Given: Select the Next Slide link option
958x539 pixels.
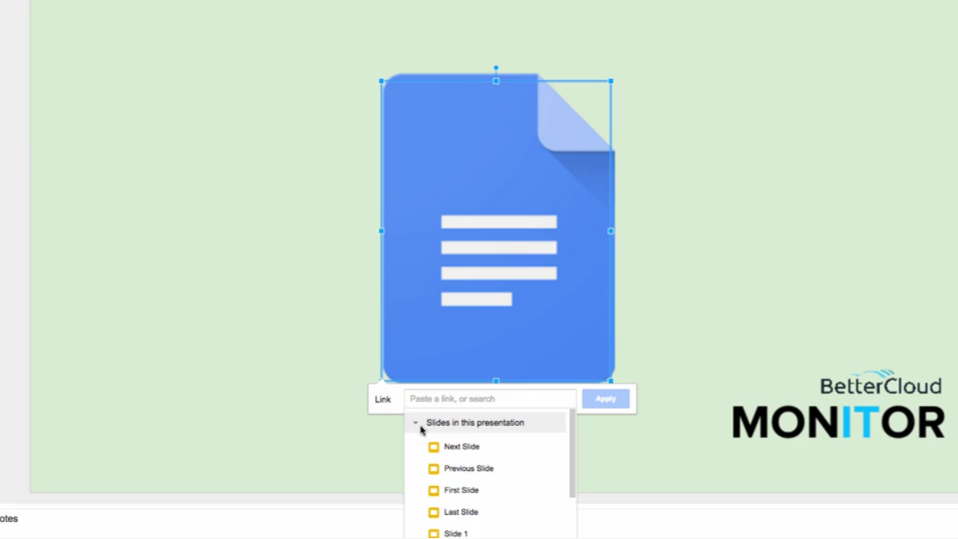Looking at the screenshot, I should pos(461,447).
